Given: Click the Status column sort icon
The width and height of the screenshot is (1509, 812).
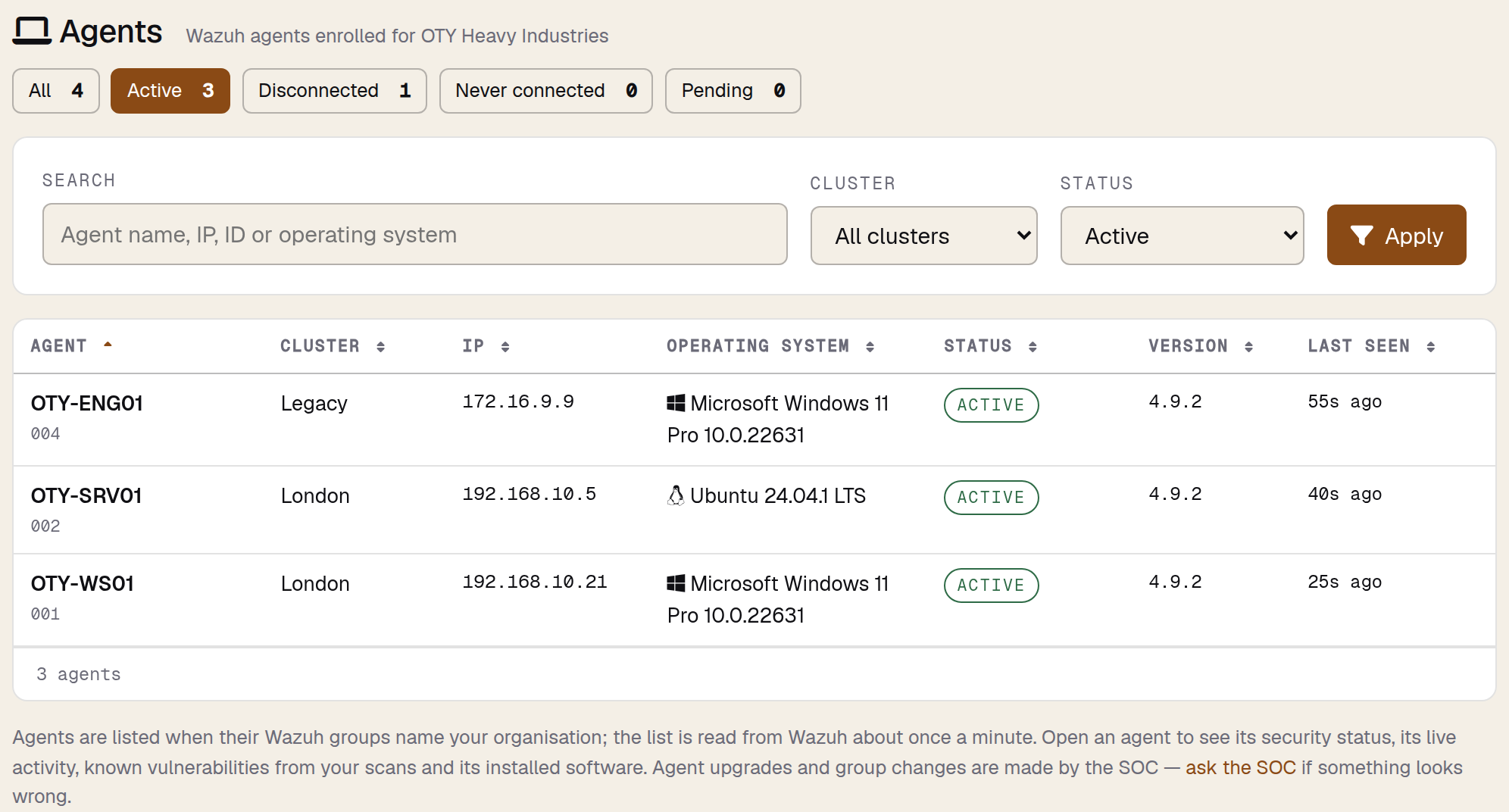Looking at the screenshot, I should click(x=1033, y=346).
